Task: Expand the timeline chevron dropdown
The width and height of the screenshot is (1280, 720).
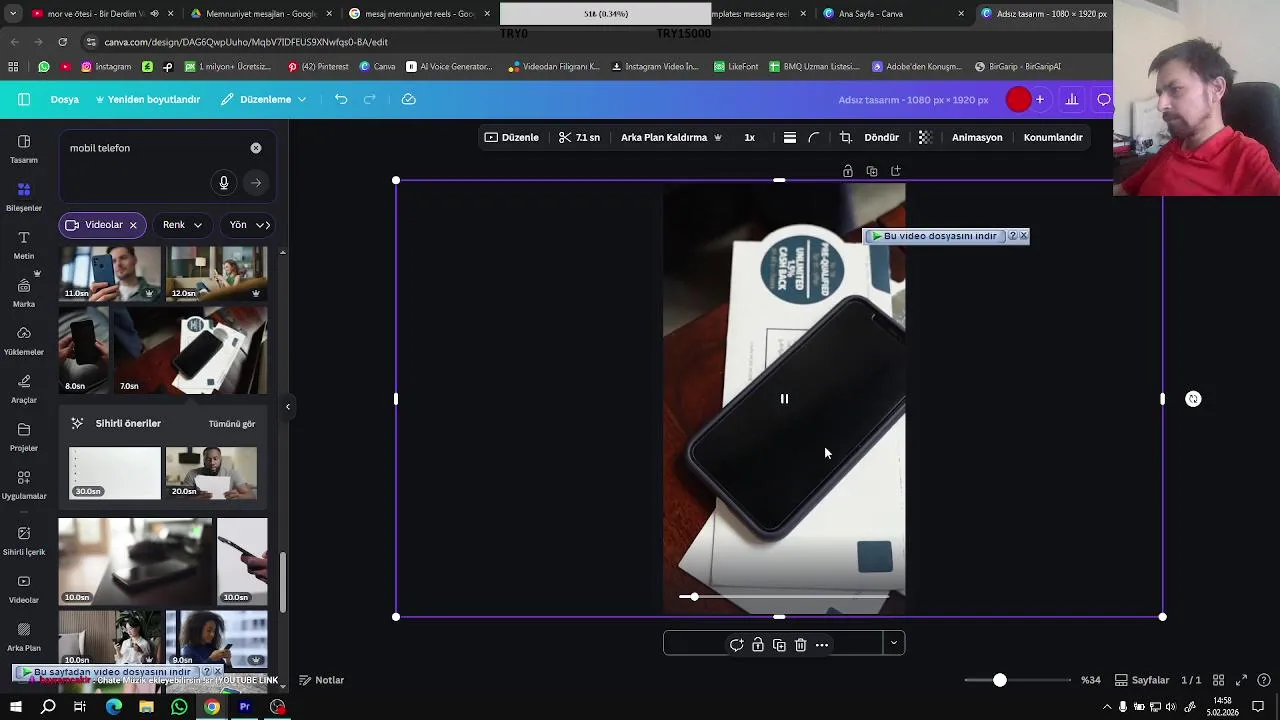Action: pos(894,644)
